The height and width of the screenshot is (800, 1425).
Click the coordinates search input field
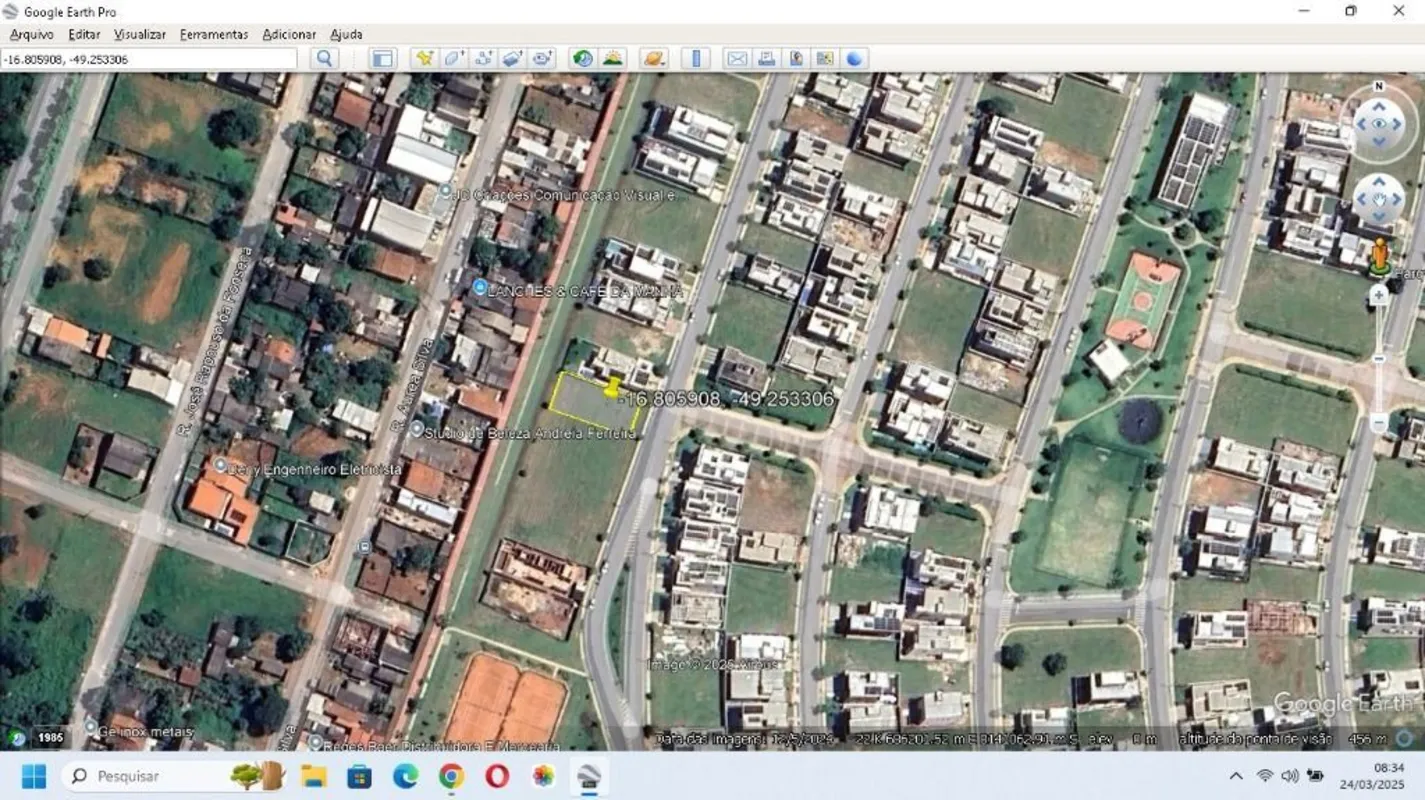coord(148,59)
